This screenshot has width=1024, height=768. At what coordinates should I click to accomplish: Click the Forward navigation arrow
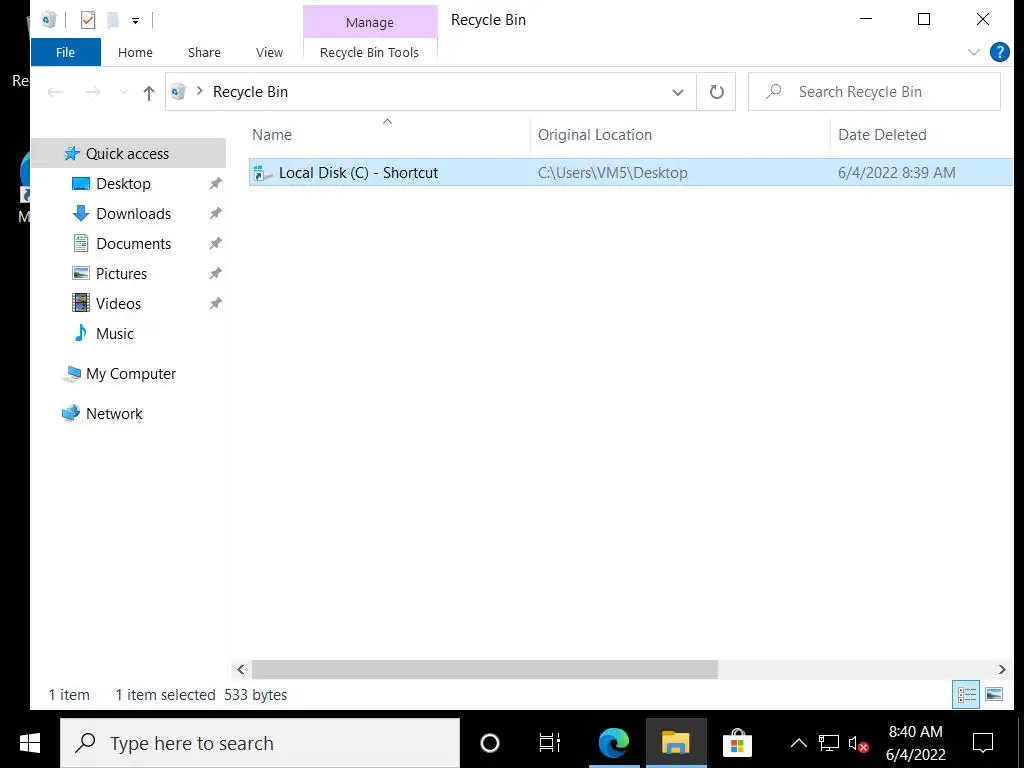pyautogui.click(x=93, y=92)
